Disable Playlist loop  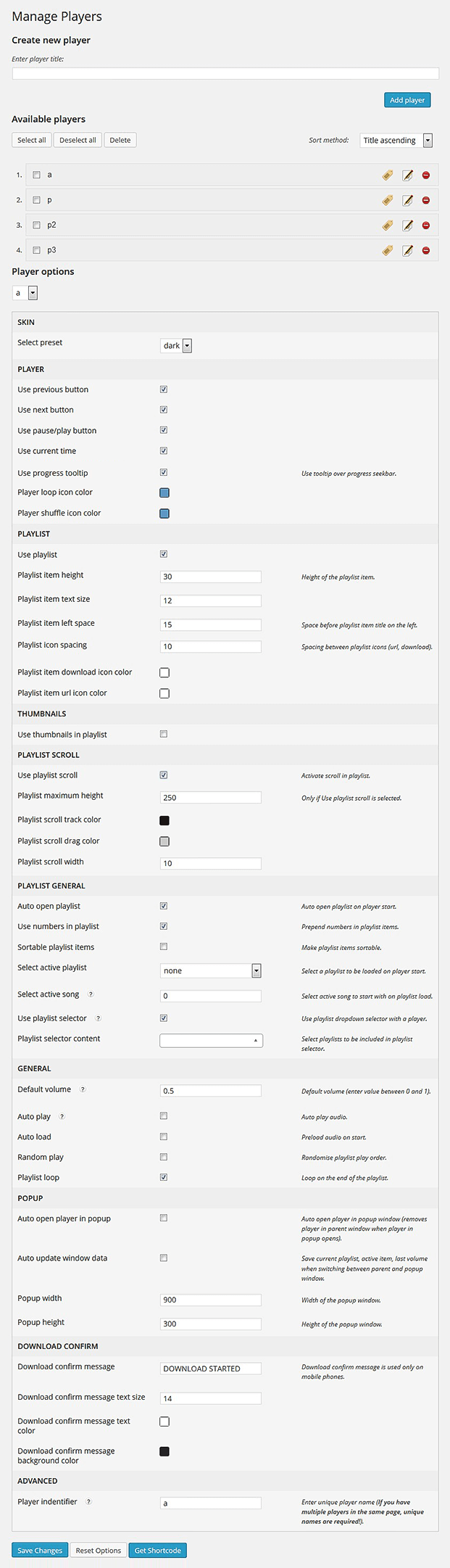[164, 1177]
